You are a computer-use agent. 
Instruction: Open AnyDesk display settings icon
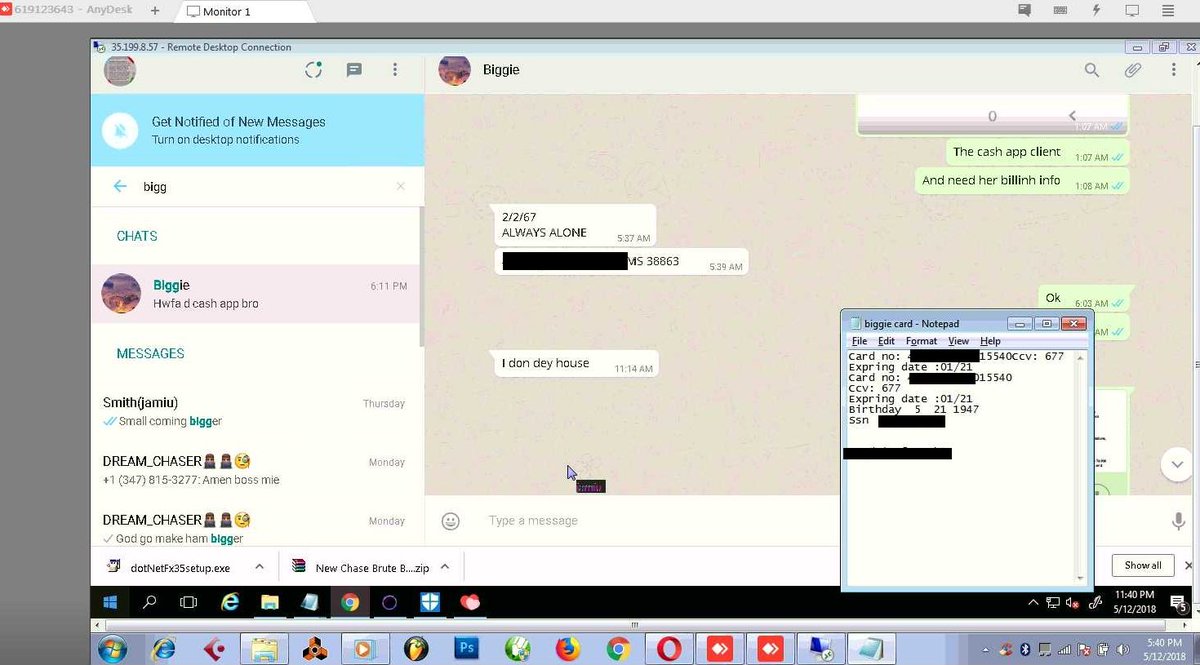1132,11
